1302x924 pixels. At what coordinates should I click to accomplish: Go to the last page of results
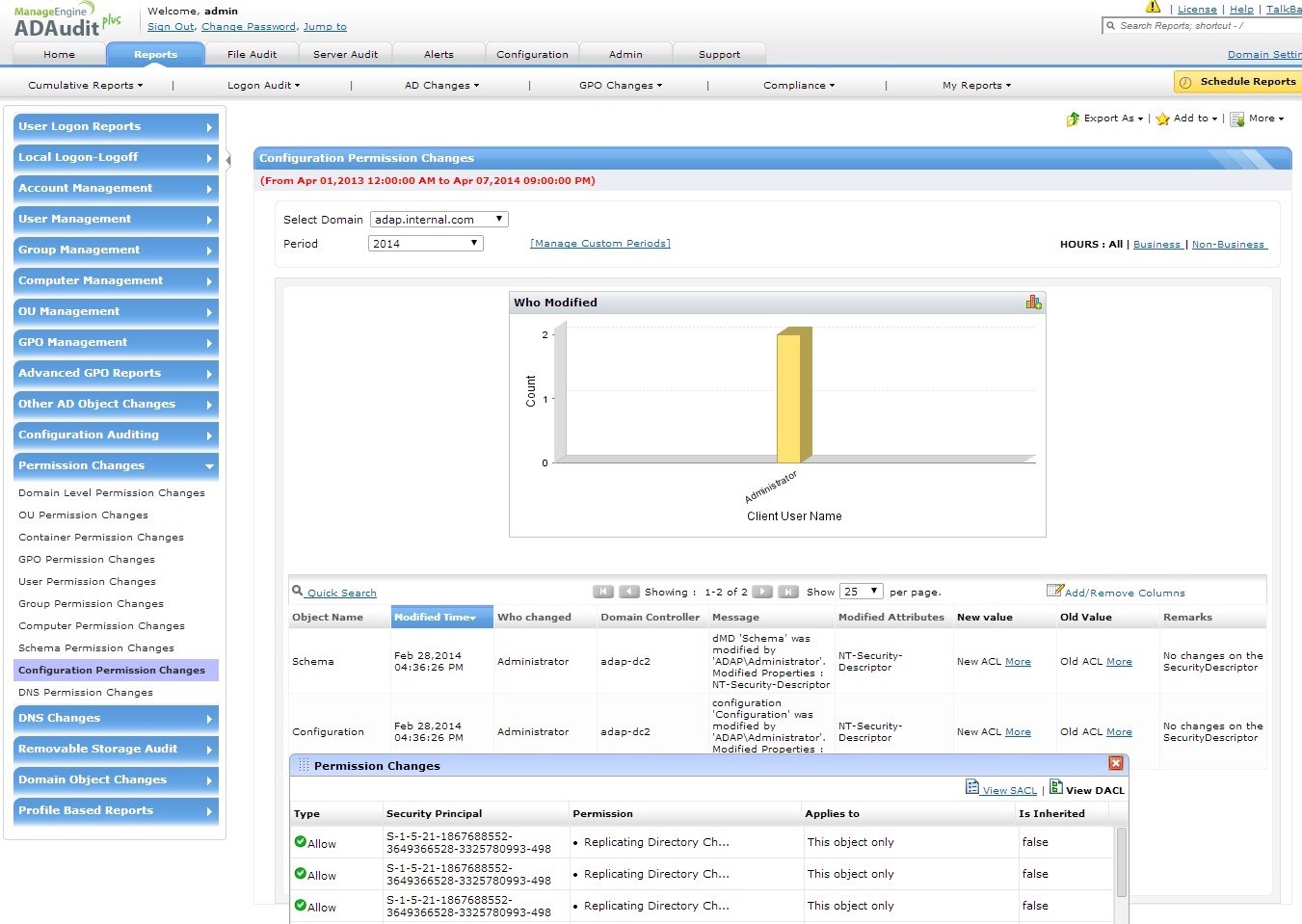(788, 592)
